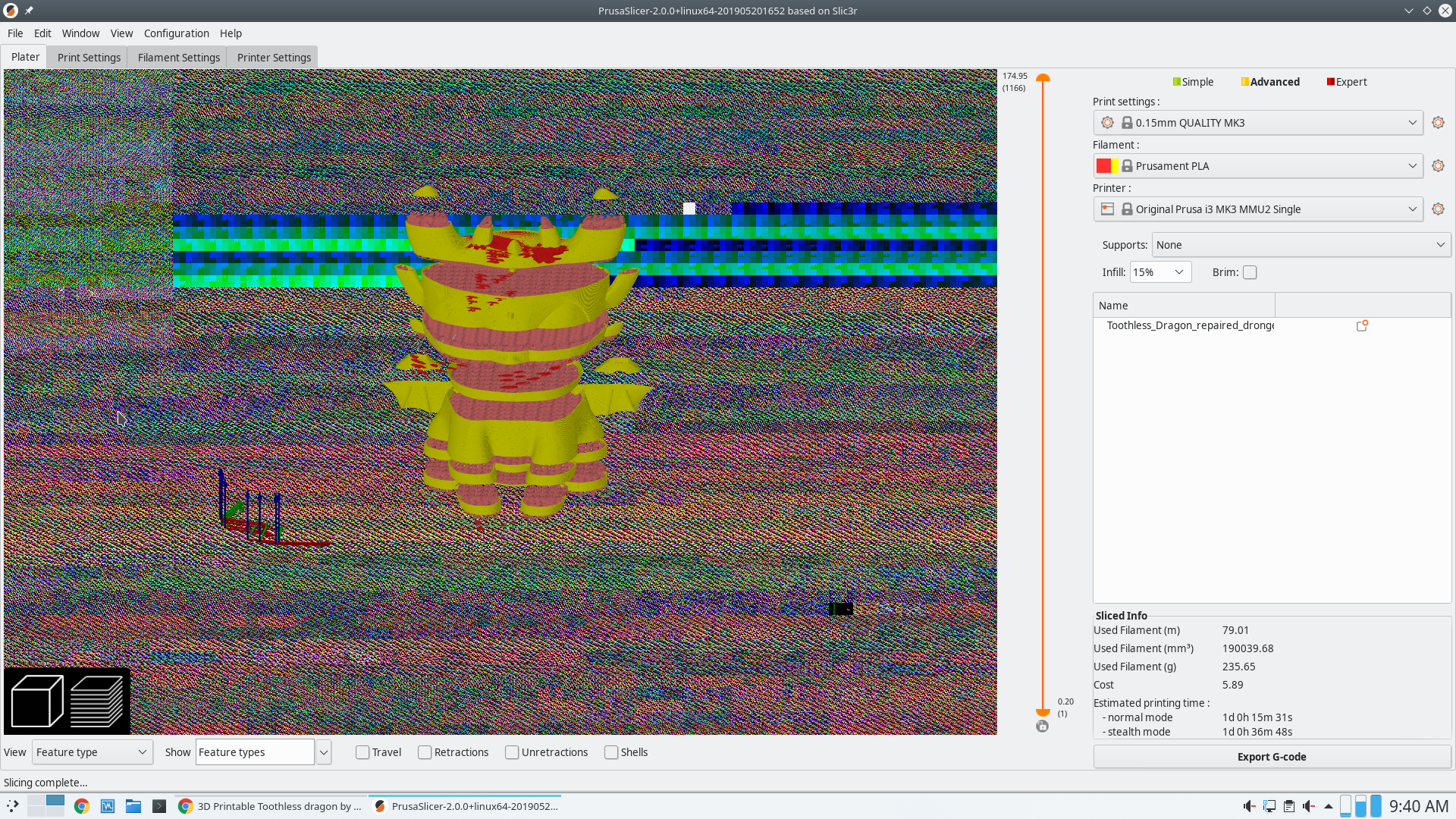Click the printer icon in Printer dropdown
This screenshot has height=819, width=1456.
click(x=1108, y=209)
